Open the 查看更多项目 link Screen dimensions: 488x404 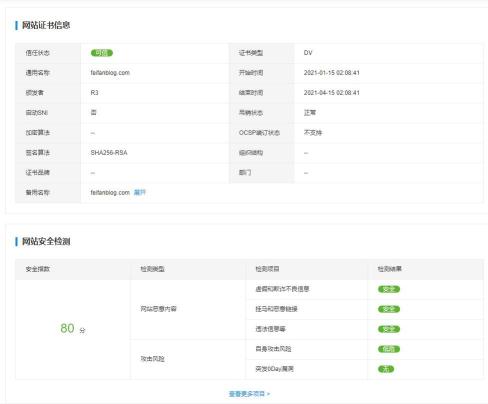point(249,394)
